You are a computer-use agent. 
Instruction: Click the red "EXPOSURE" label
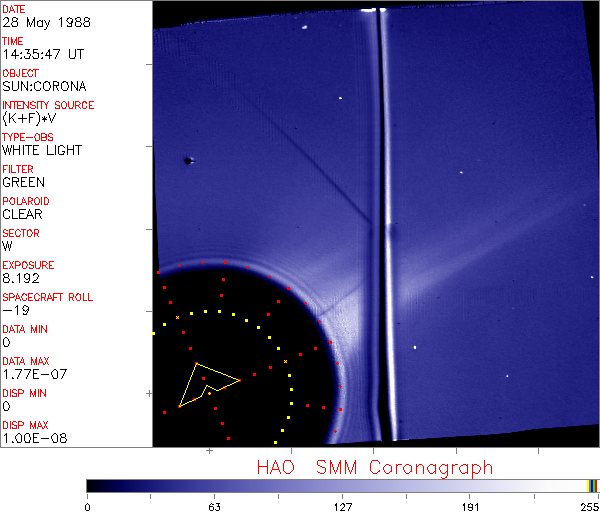[28, 265]
